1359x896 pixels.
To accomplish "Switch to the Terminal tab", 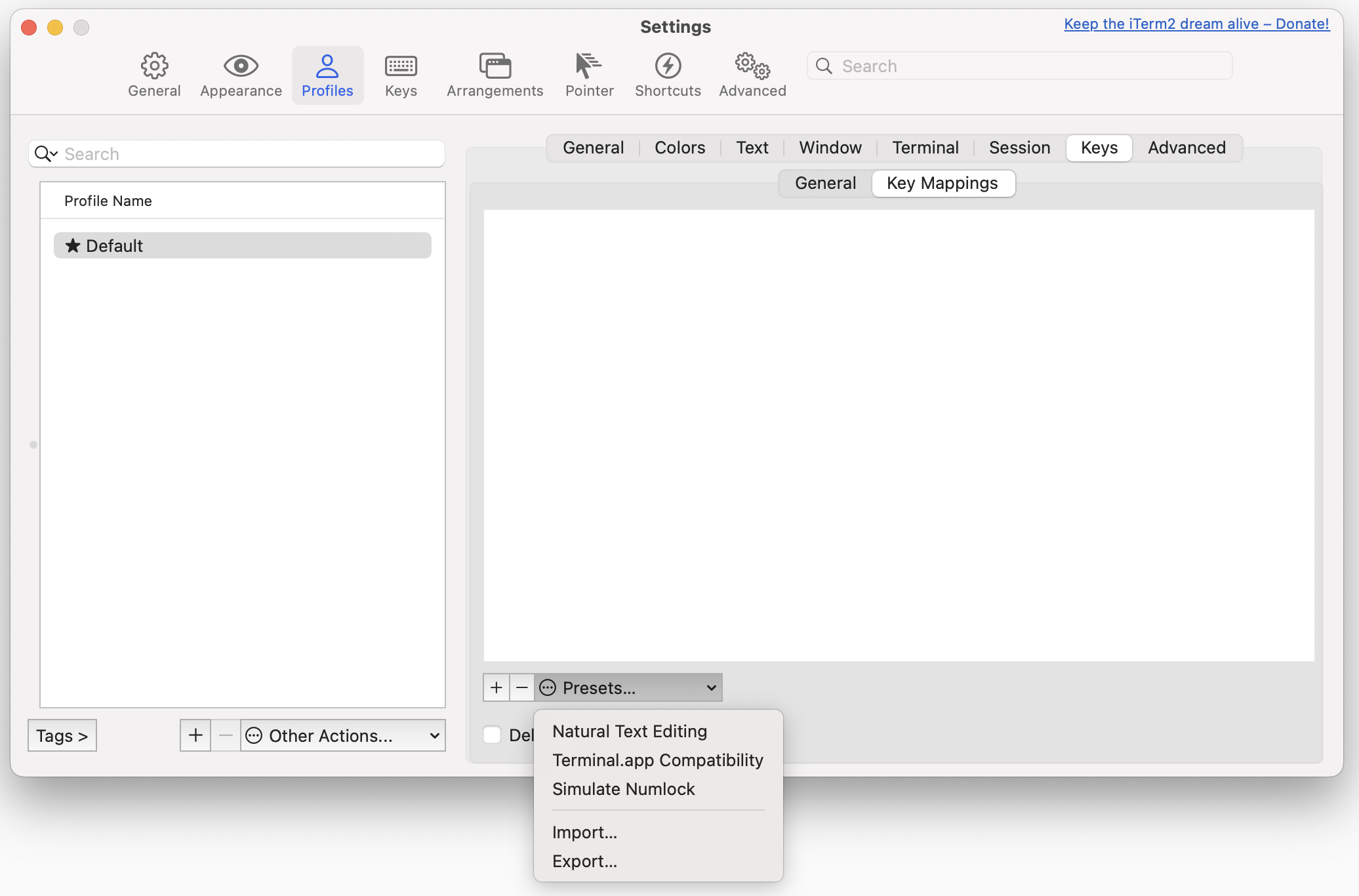I will point(925,148).
